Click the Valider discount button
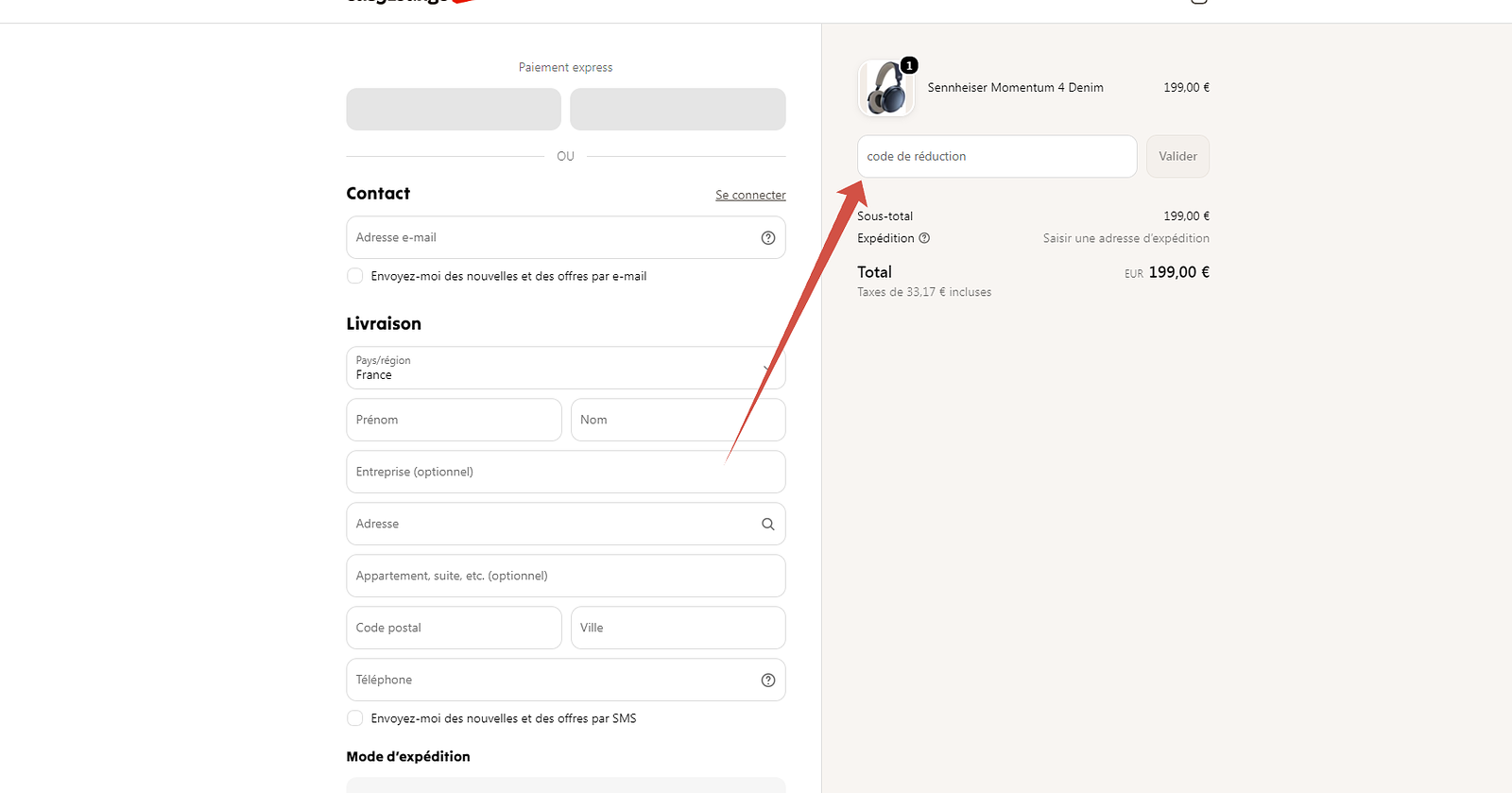Viewport: 1512px width, 793px height. (1177, 156)
